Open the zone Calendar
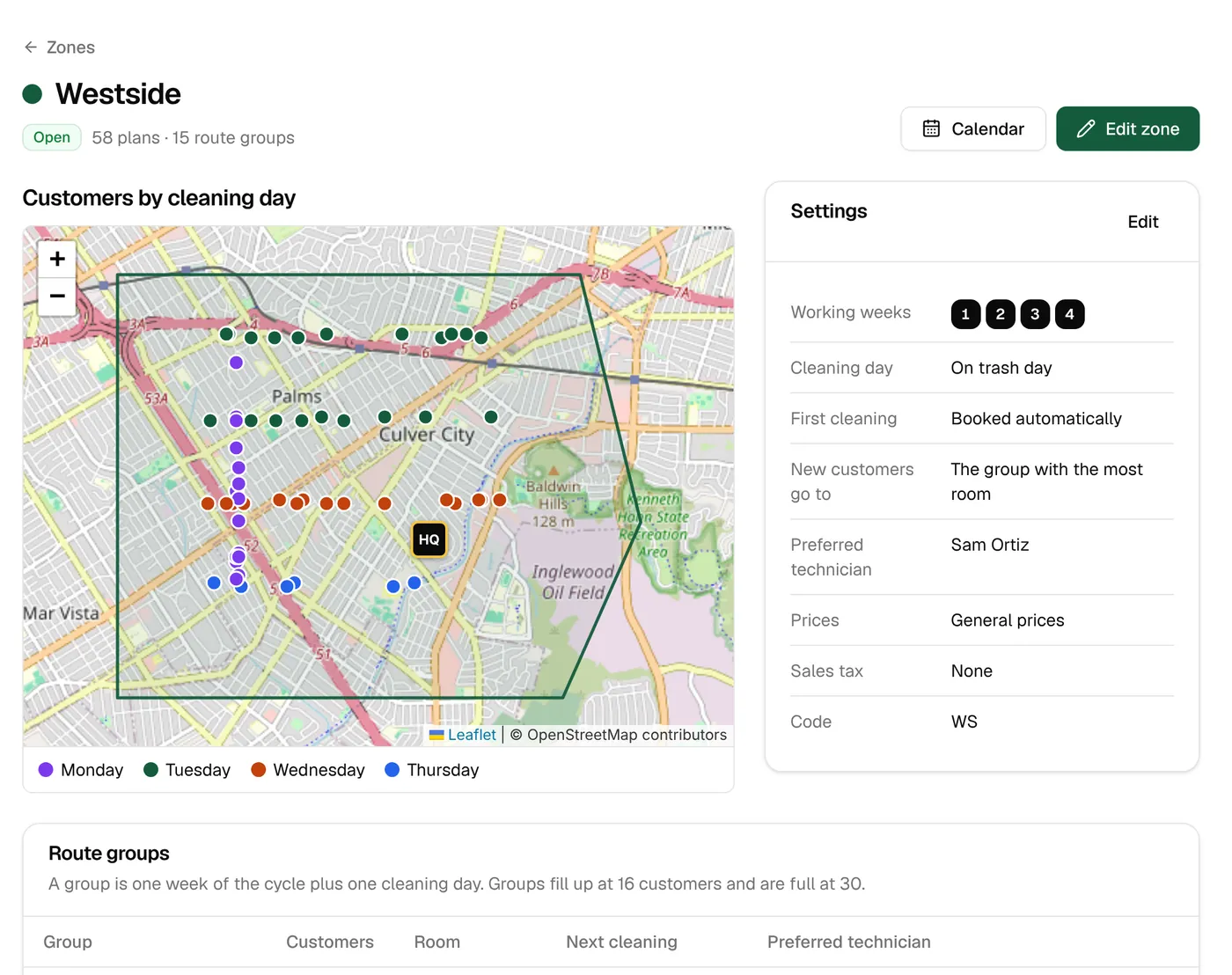Image resolution: width=1232 pixels, height=975 pixels. point(972,129)
